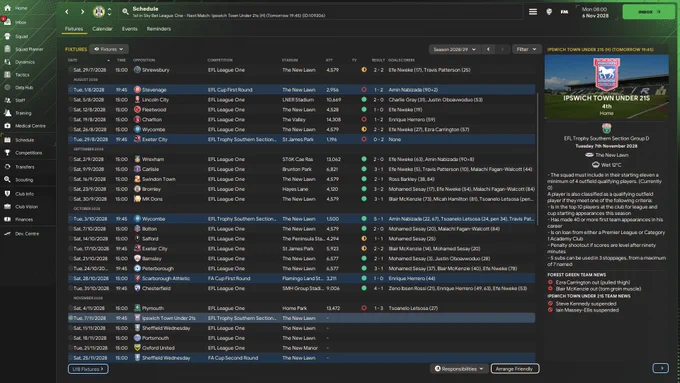Viewport: 680px width, 383px height.
Task: Expand the side panel arrow button
Action: (x=660, y=368)
